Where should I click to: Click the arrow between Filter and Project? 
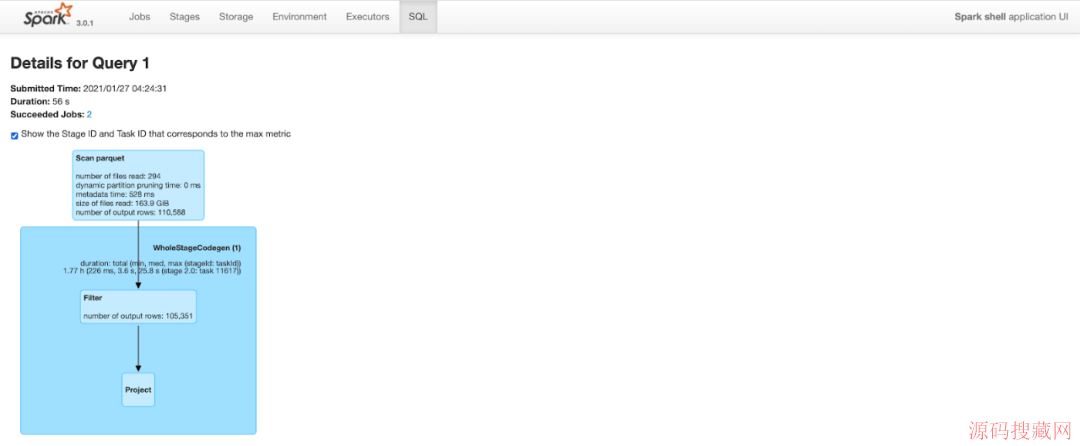tap(138, 345)
